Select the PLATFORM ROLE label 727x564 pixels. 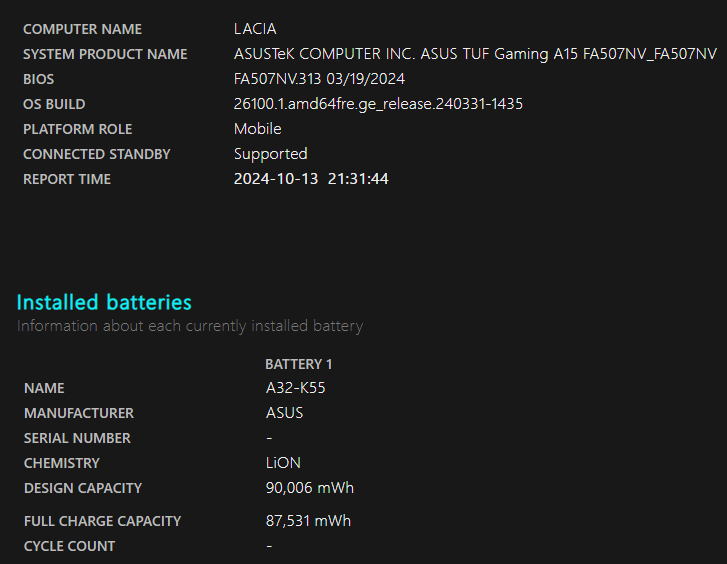(78, 129)
